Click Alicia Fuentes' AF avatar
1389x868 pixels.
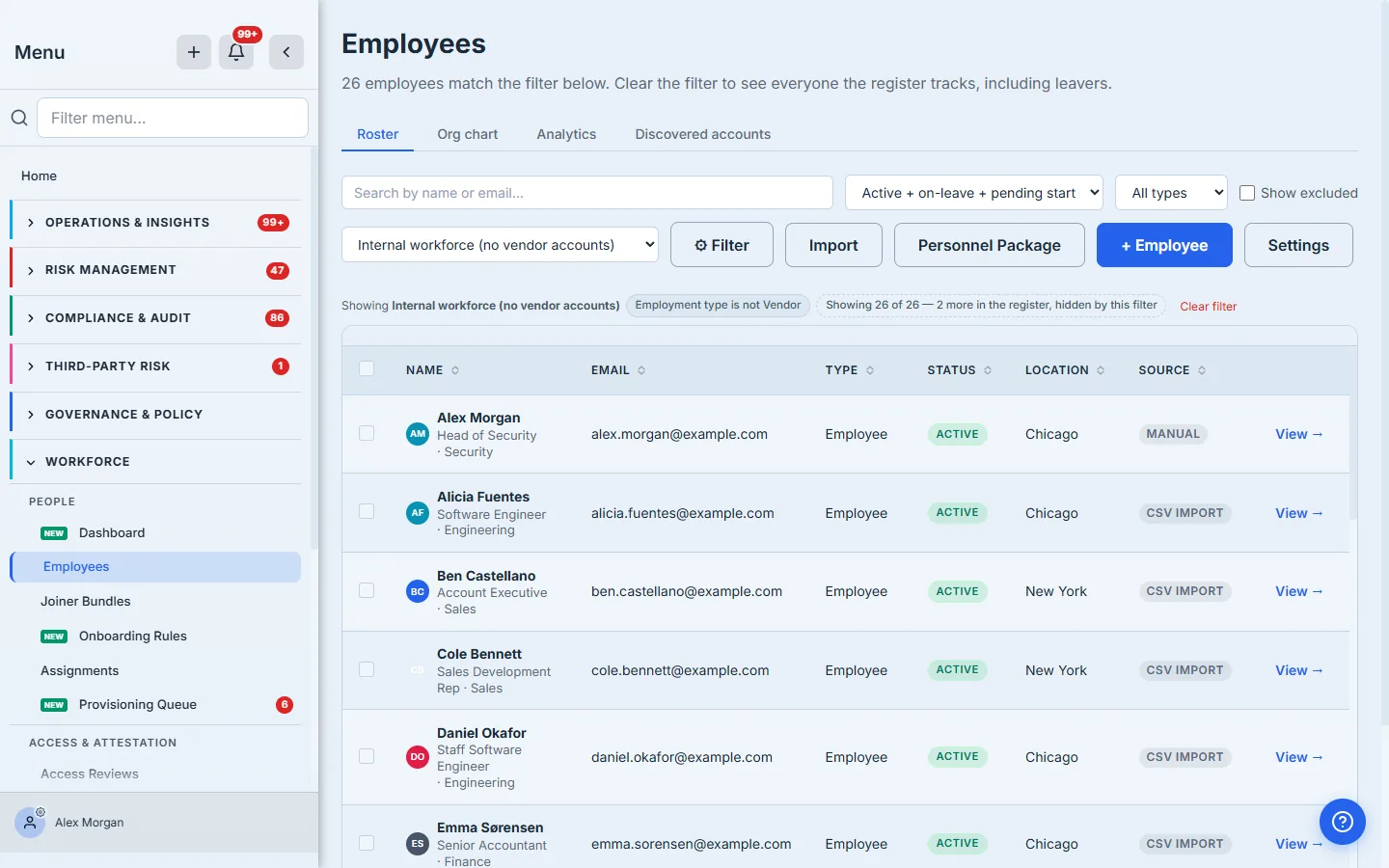point(418,513)
